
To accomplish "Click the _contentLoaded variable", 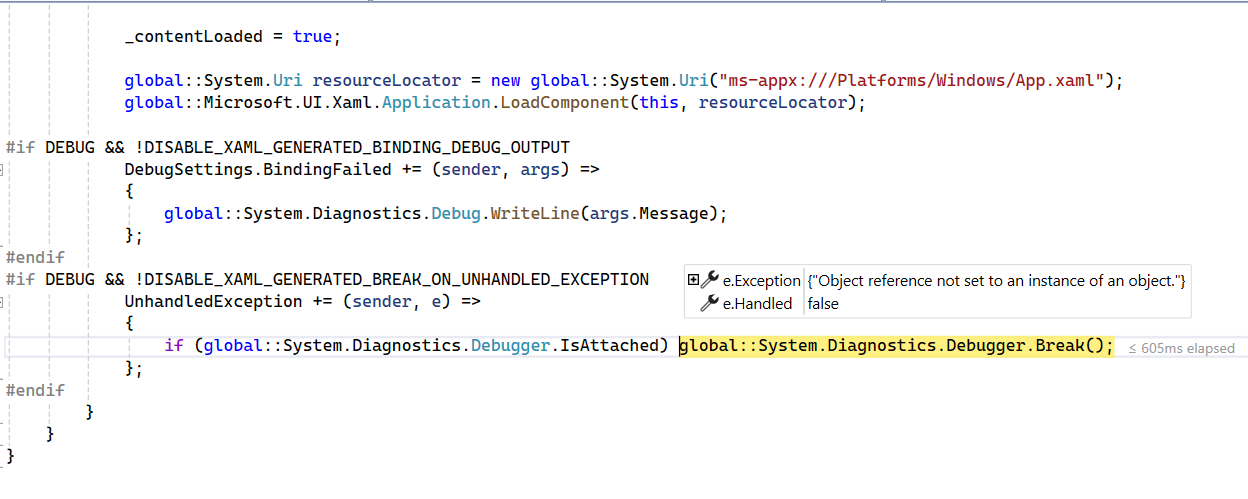I will pyautogui.click(x=192, y=37).
